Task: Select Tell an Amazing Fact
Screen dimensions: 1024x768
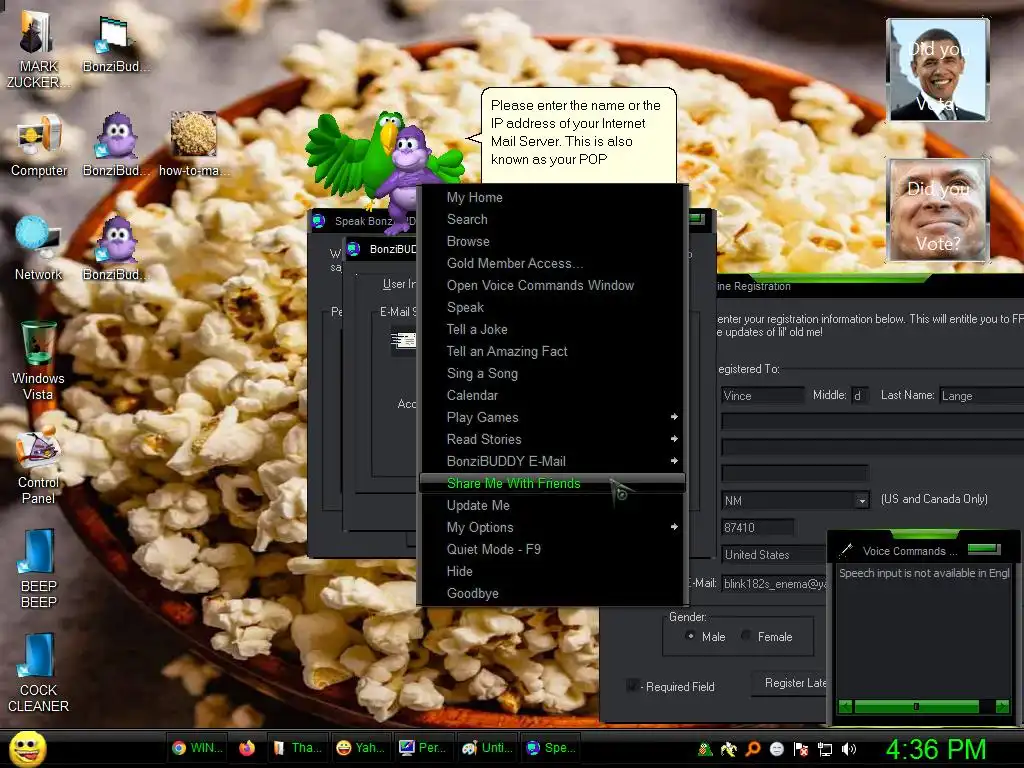Action: point(552,351)
